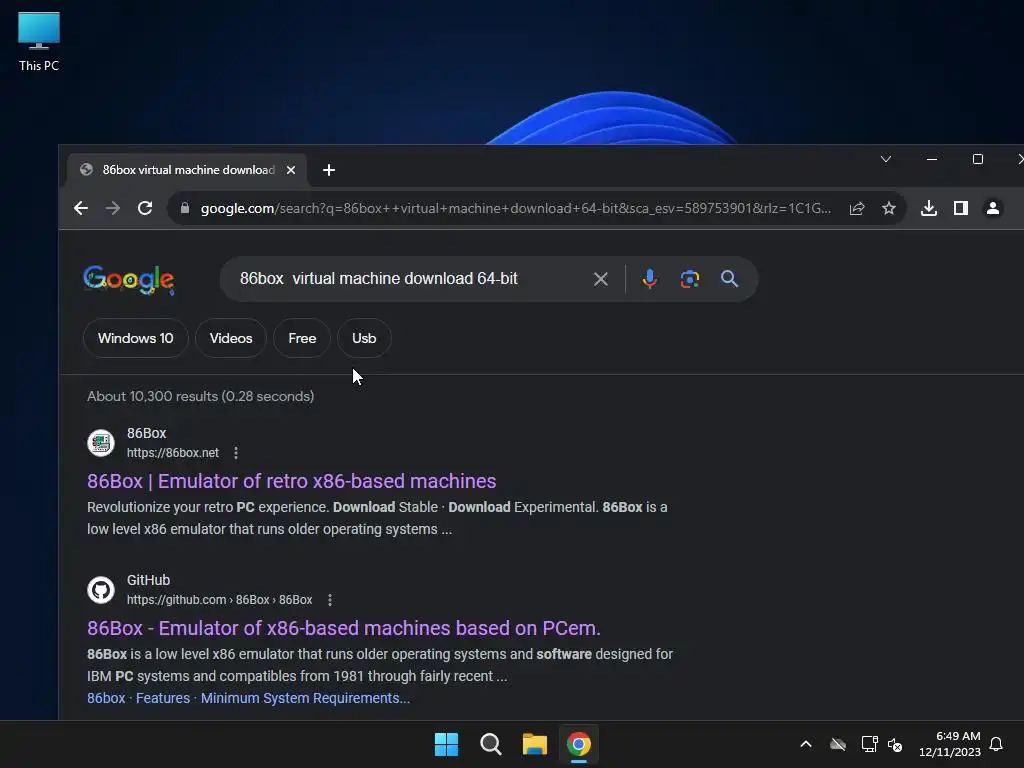
Task: Click the OneDrive cloud tray icon
Action: pos(838,744)
